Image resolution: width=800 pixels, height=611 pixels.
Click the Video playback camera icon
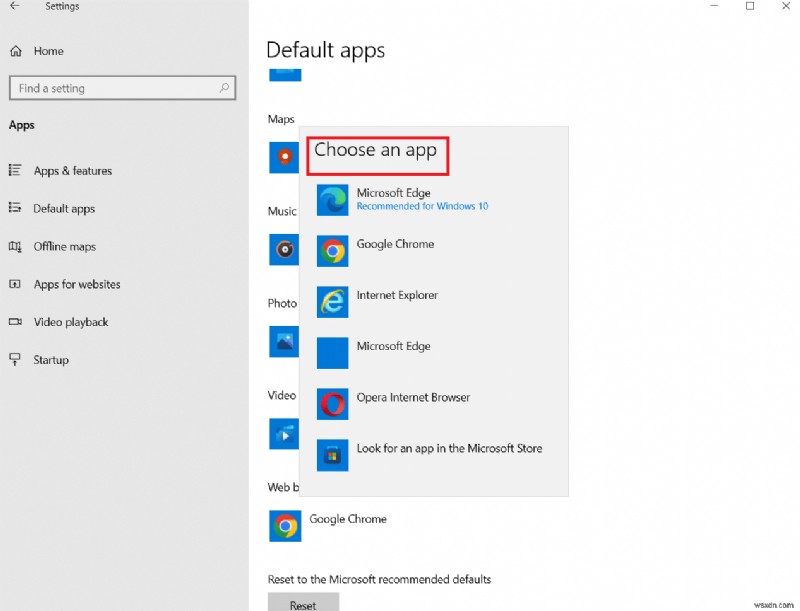tap(15, 322)
